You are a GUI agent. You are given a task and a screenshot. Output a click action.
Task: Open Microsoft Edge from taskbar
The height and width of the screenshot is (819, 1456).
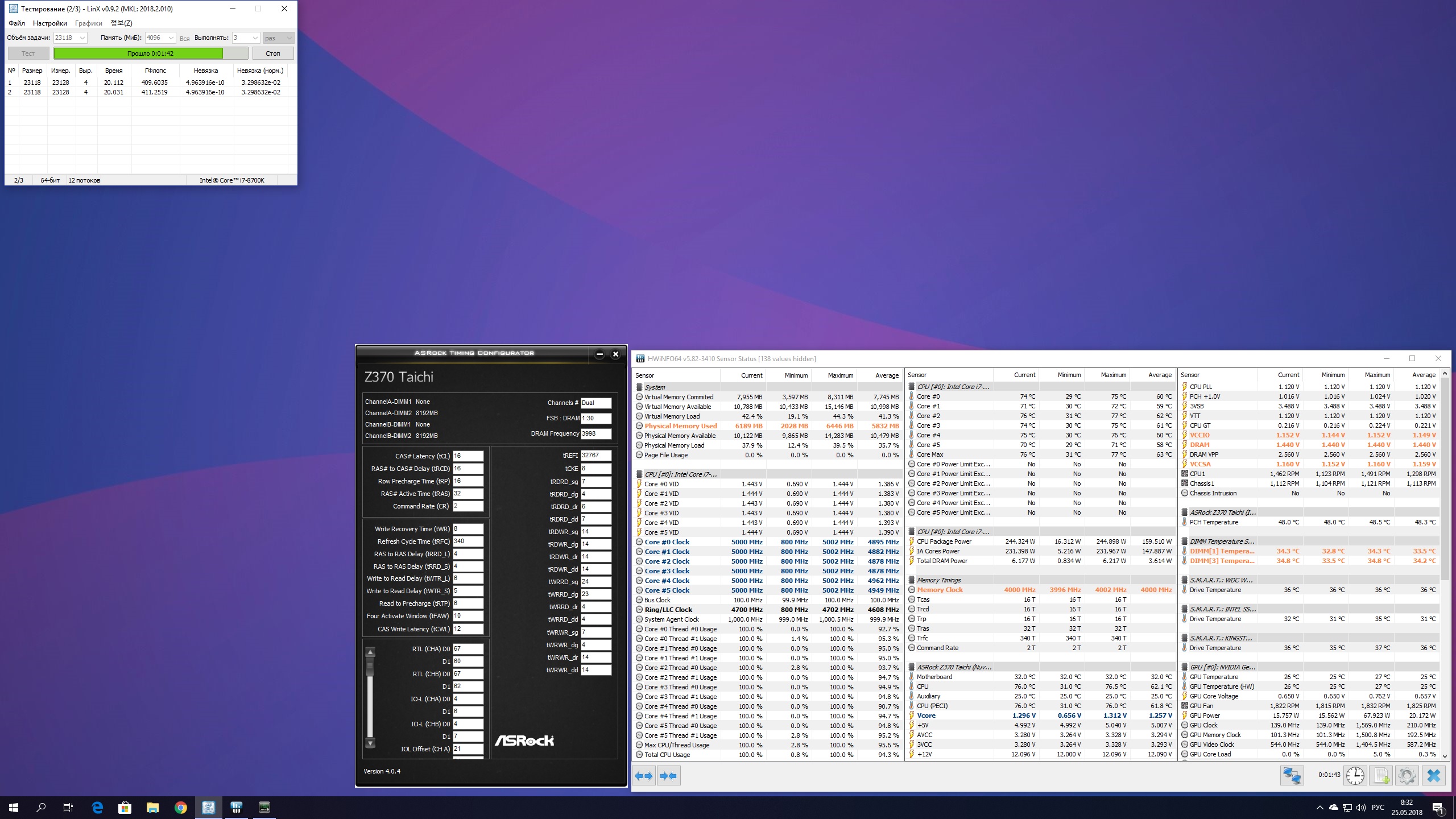pyautogui.click(x=97, y=807)
